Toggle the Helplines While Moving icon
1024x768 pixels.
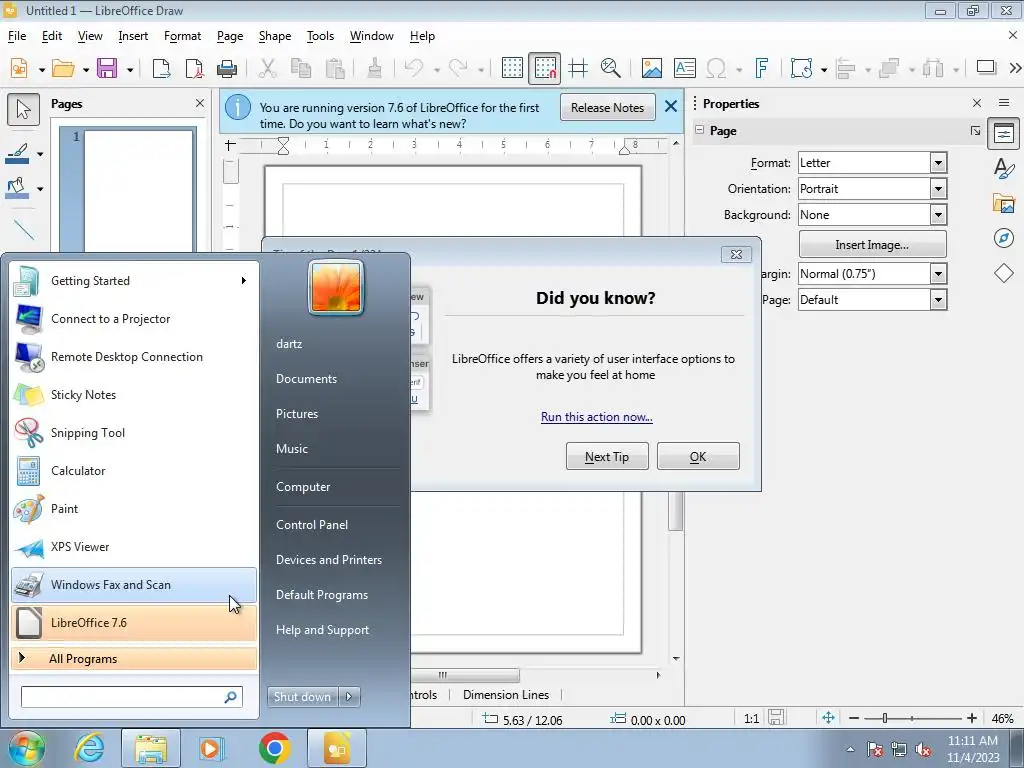coord(578,68)
